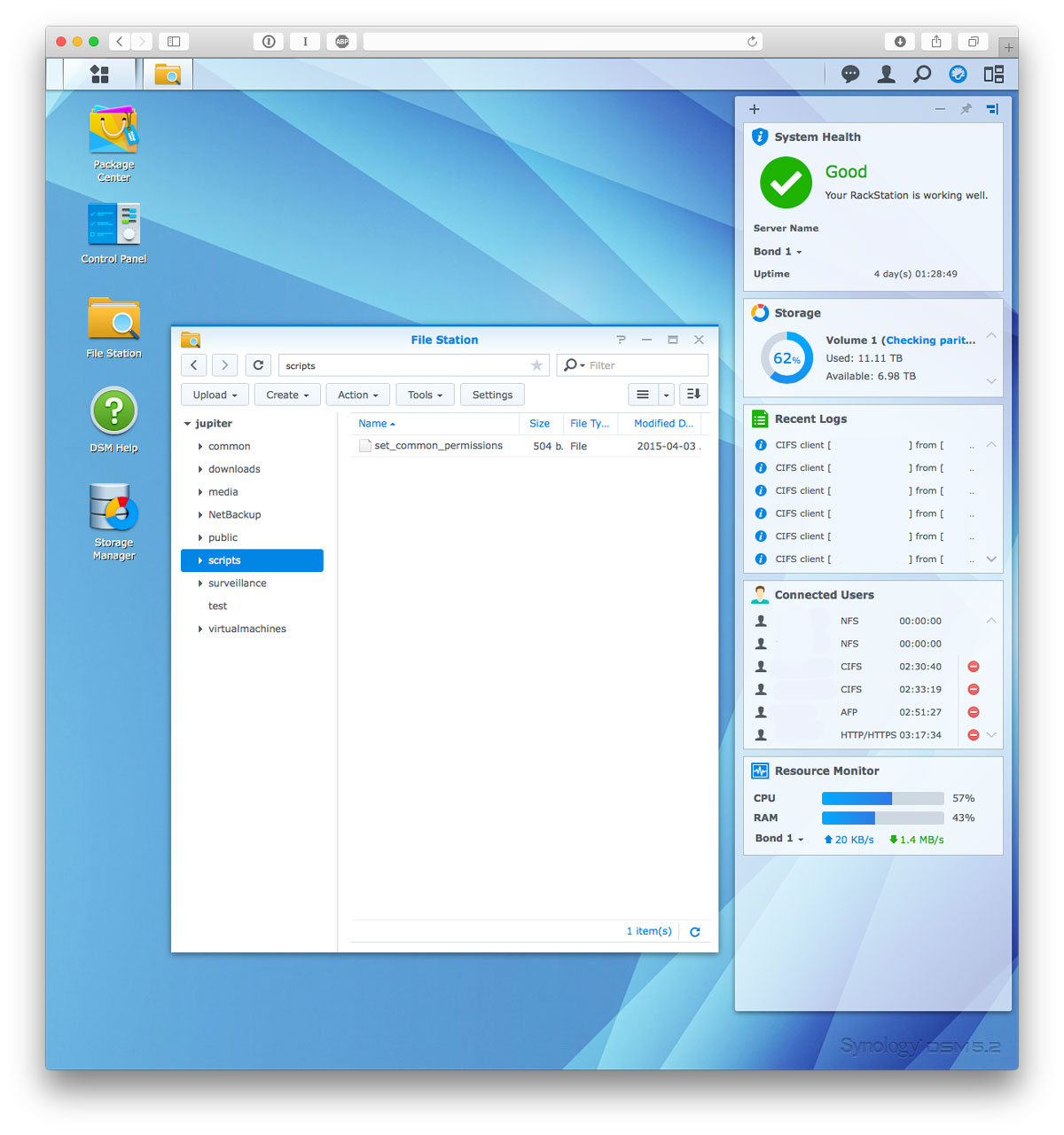Sort by Size column header
Image resolution: width=1064 pixels, height=1135 pixels.
[x=541, y=424]
